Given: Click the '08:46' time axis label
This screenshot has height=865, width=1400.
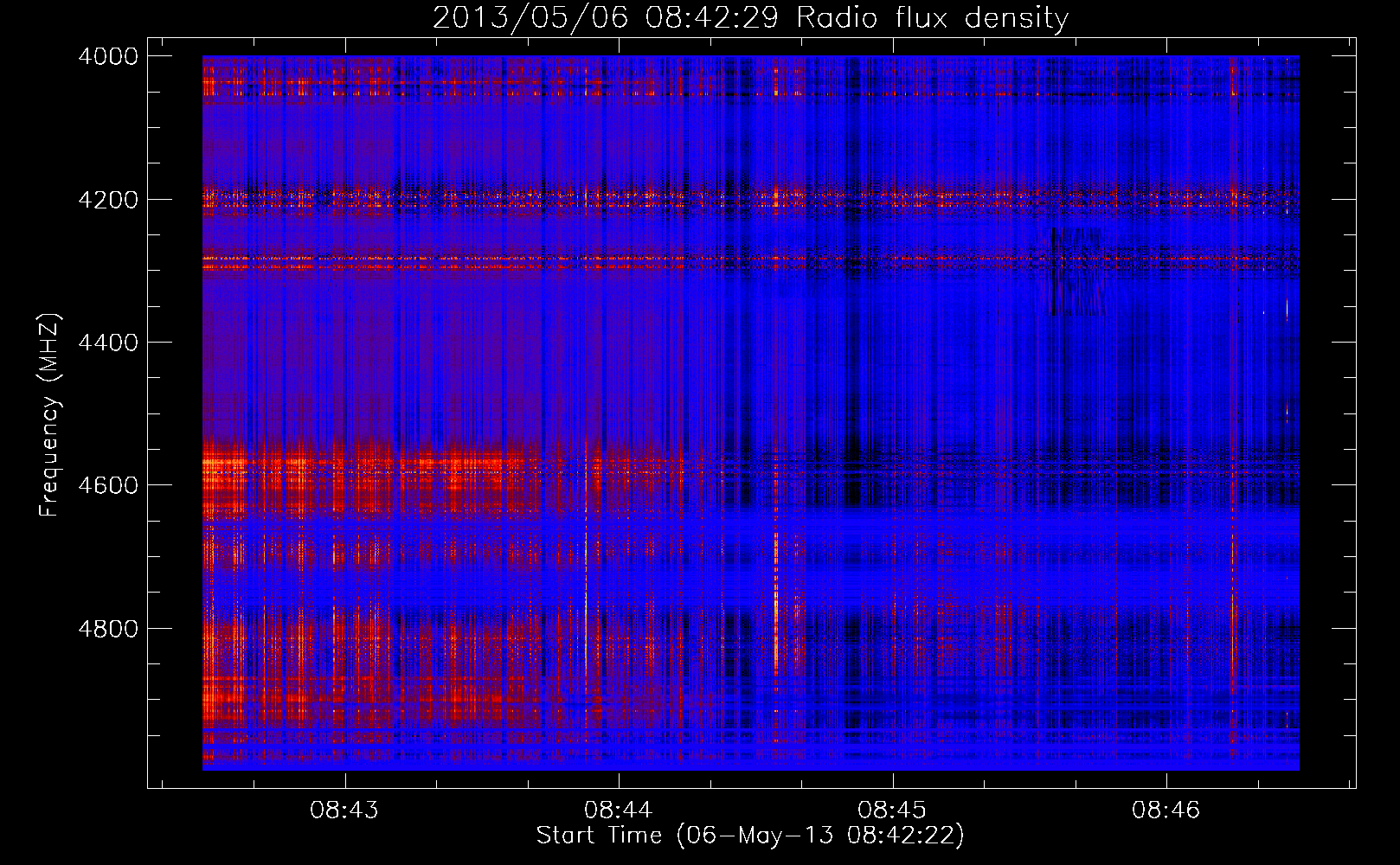Looking at the screenshot, I should pyautogui.click(x=1166, y=811).
